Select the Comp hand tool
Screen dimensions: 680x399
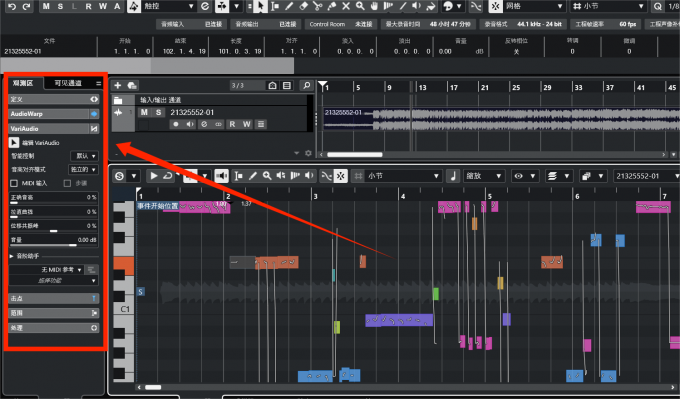[x=374, y=6]
